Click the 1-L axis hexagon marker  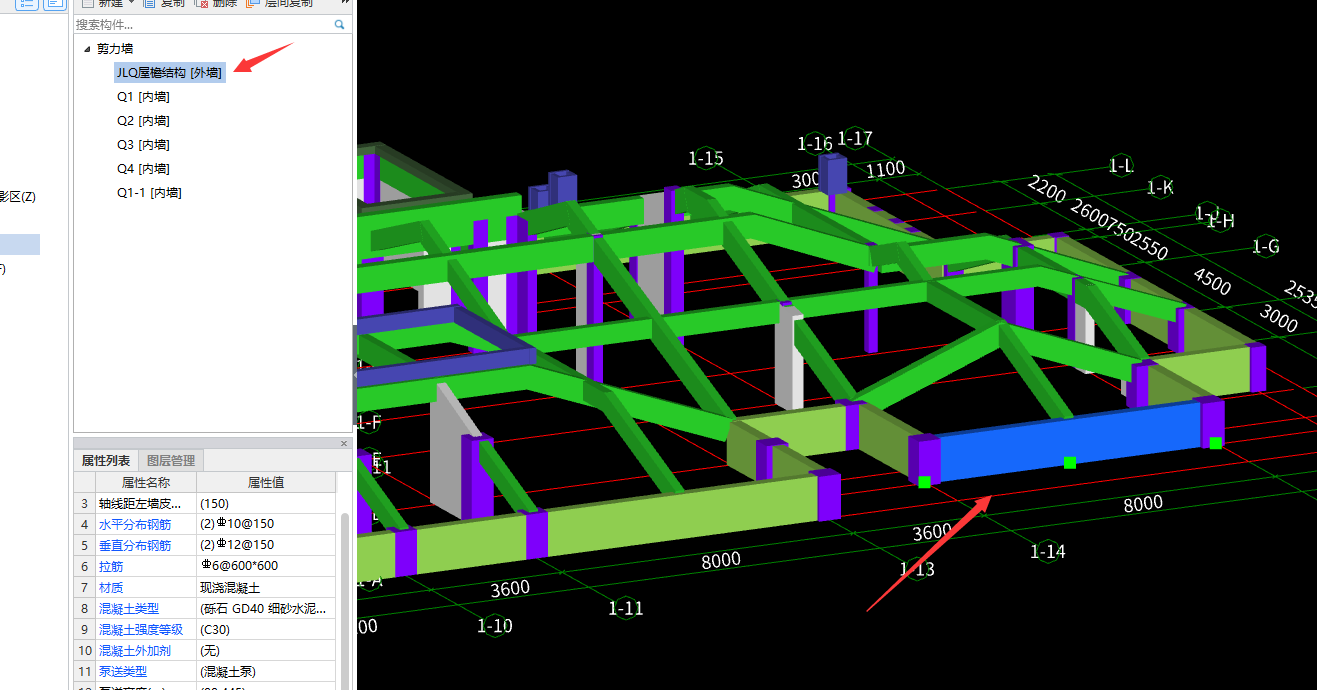1121,166
